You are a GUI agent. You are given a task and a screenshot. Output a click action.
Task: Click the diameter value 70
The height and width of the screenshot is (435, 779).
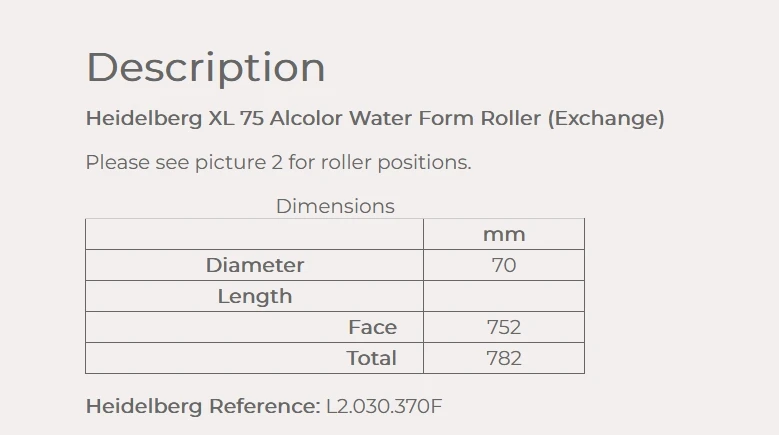coord(504,265)
